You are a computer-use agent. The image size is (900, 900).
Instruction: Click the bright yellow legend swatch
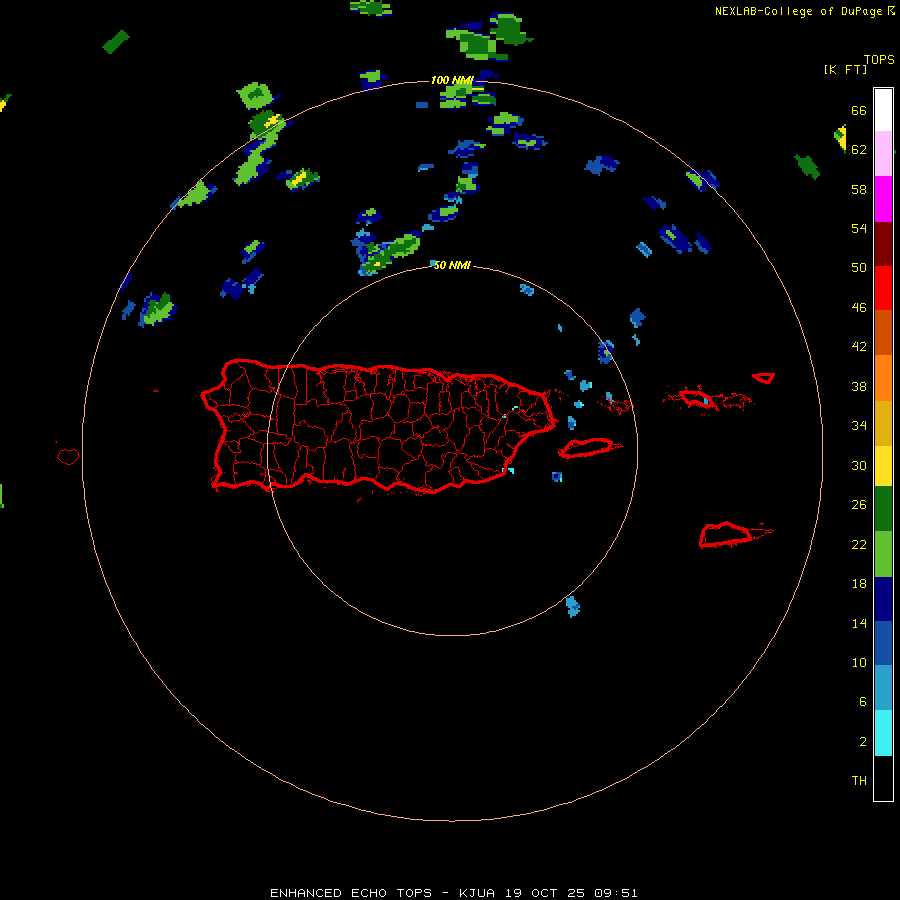pyautogui.click(x=883, y=466)
